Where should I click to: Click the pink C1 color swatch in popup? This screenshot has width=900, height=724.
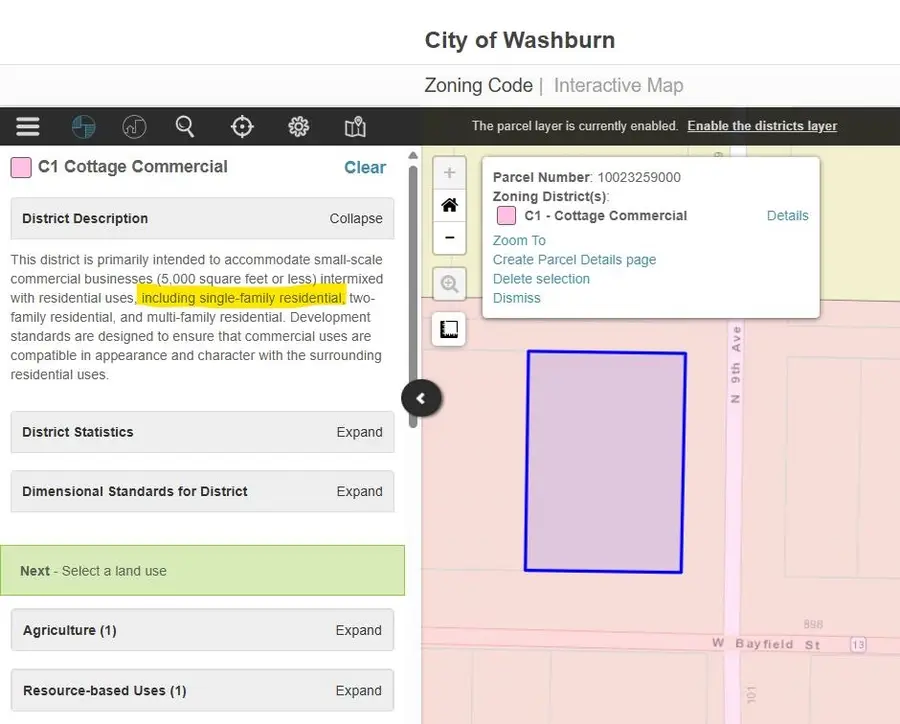[507, 216]
